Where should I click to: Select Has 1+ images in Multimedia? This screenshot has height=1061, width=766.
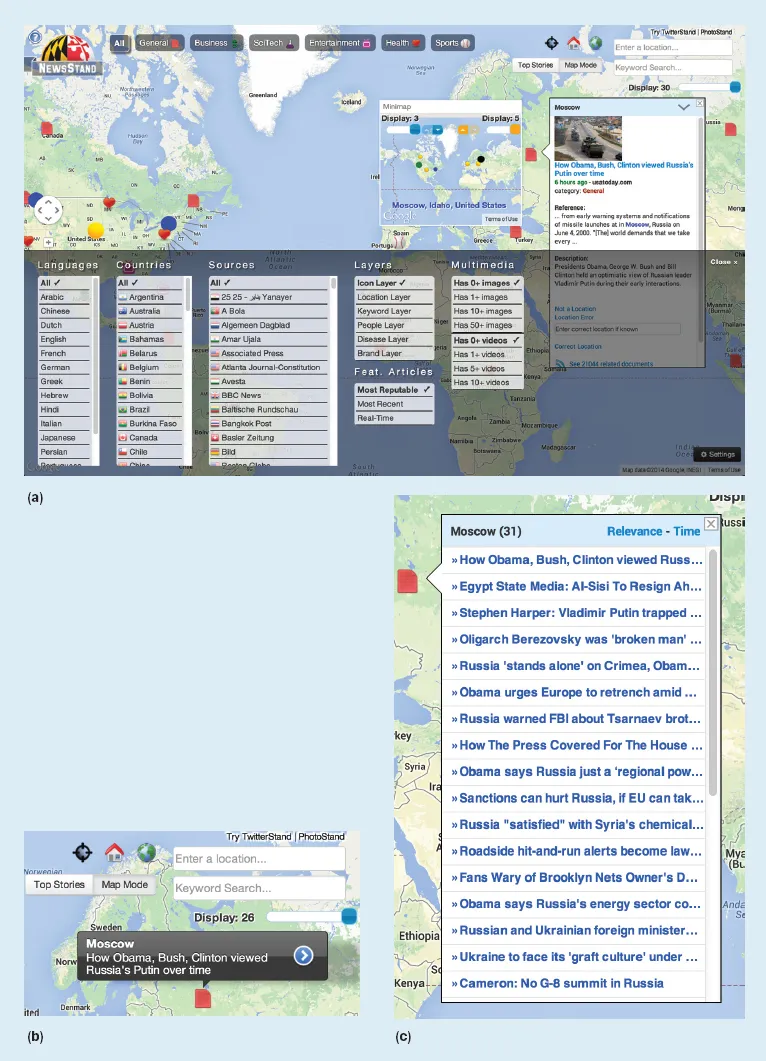(487, 297)
